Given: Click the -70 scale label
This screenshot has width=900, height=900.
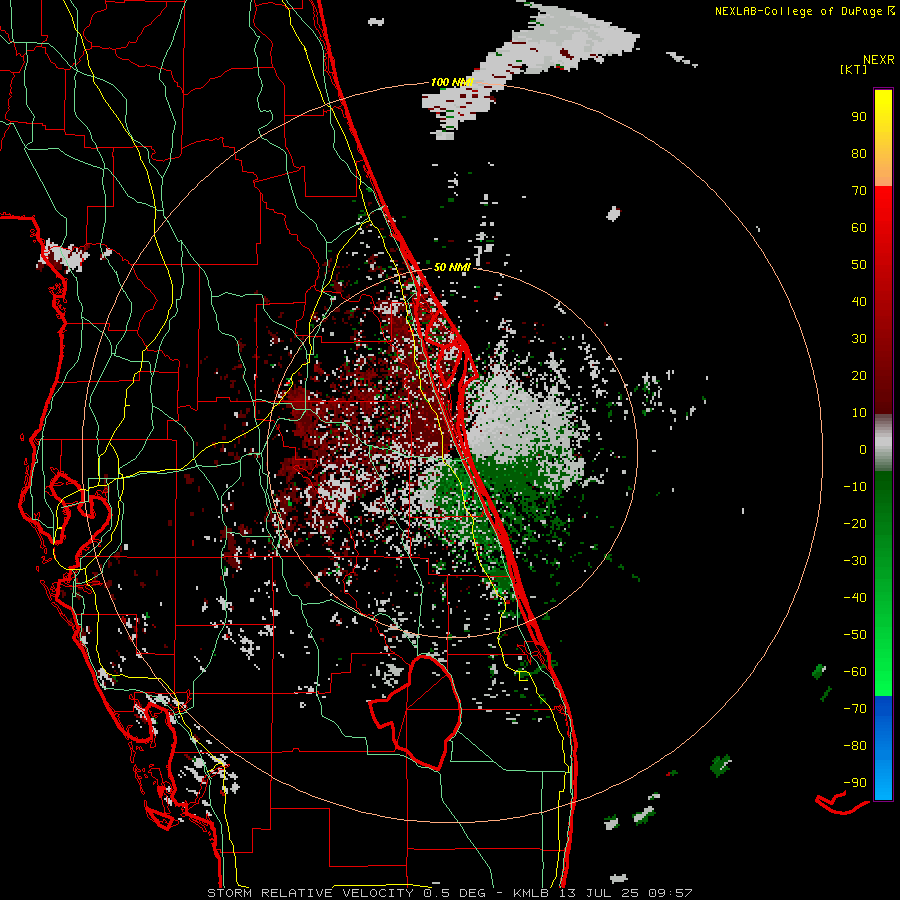Looking at the screenshot, I should click(855, 709).
